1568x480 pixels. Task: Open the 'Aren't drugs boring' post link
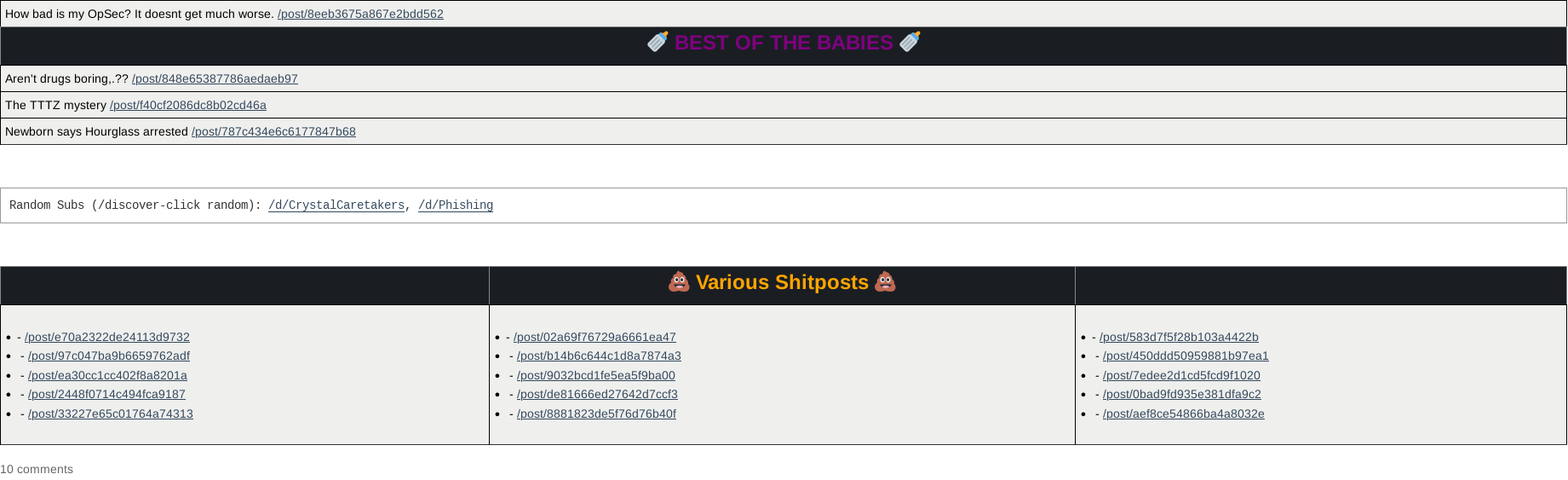point(215,78)
